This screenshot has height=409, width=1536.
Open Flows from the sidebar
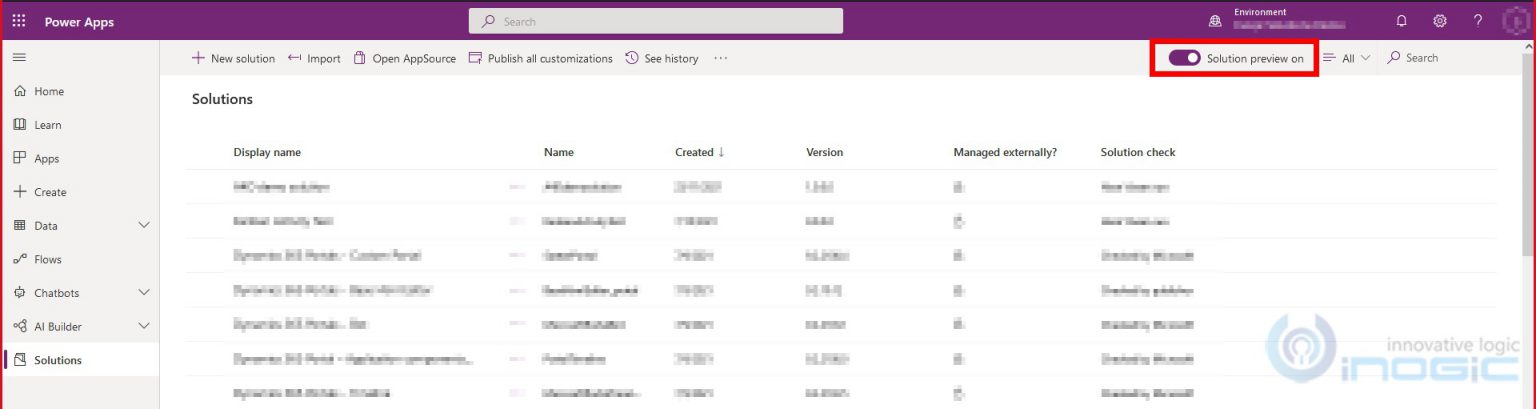click(47, 259)
